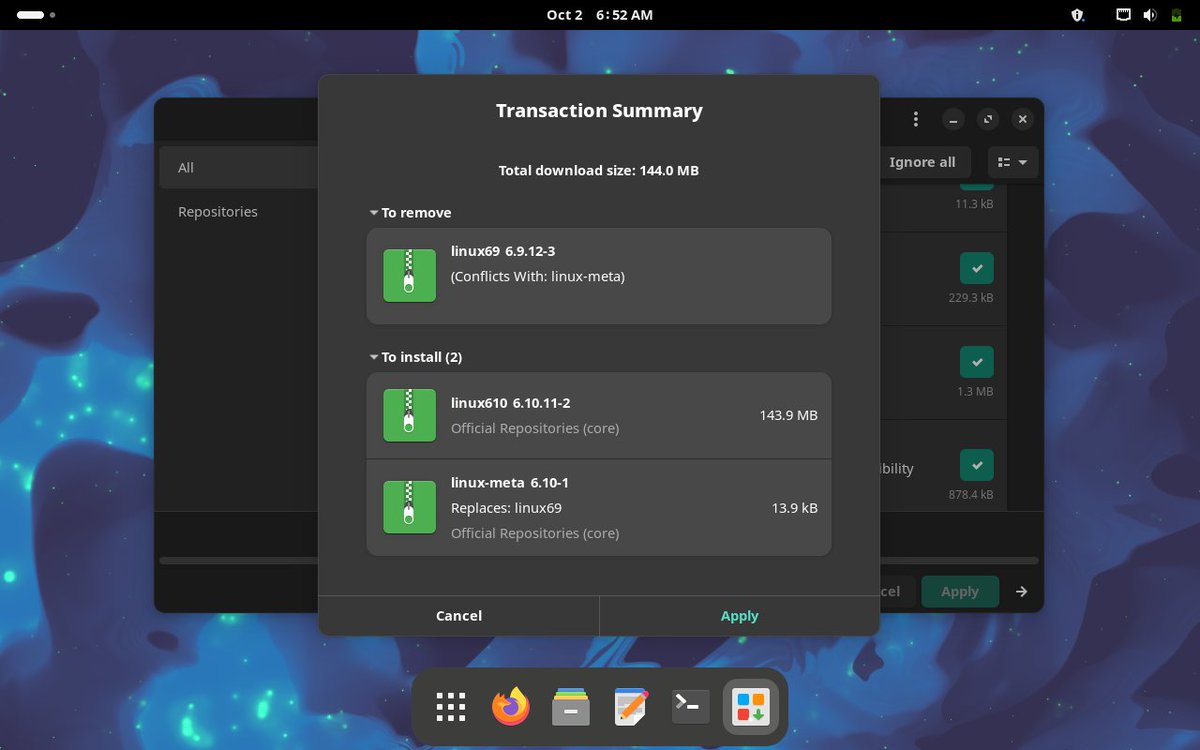This screenshot has height=750, width=1200.
Task: Click the background window Apply button
Action: pyautogui.click(x=960, y=591)
